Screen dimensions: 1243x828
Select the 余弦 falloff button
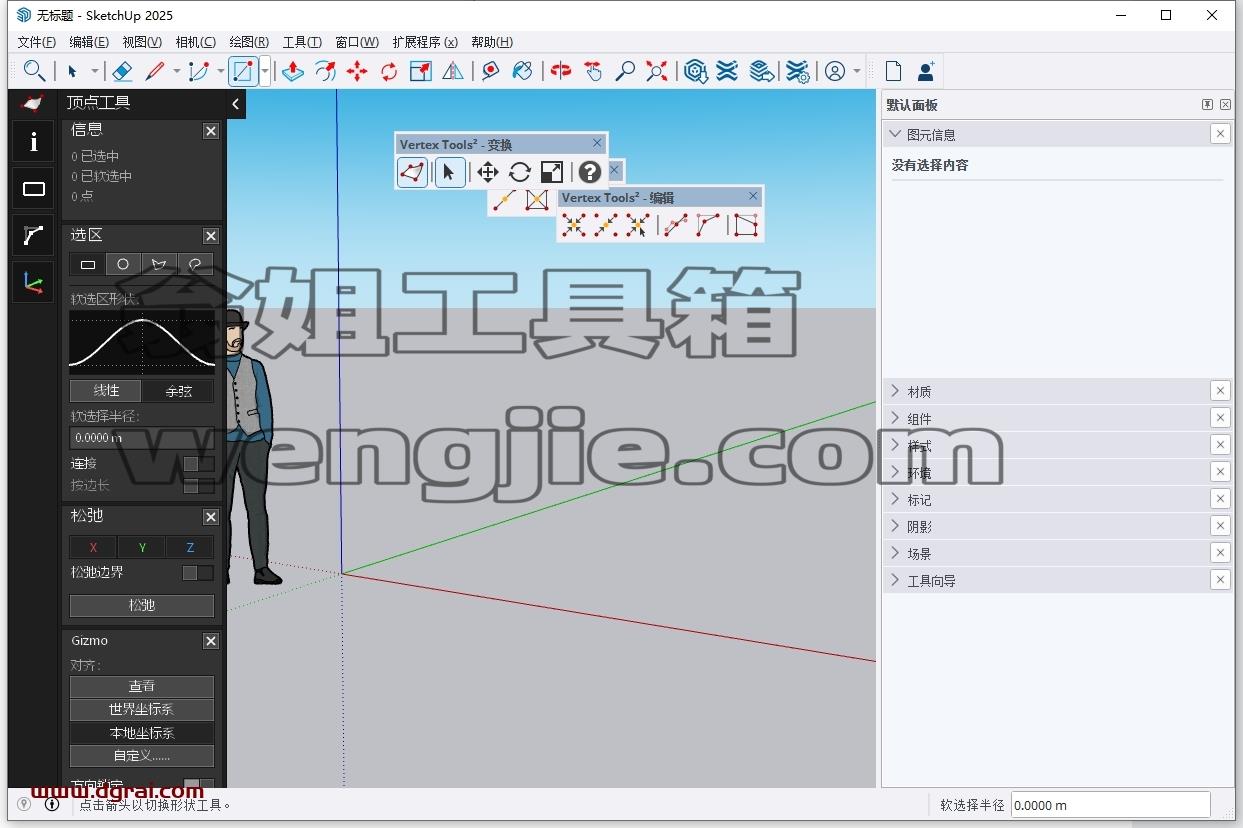(x=178, y=391)
